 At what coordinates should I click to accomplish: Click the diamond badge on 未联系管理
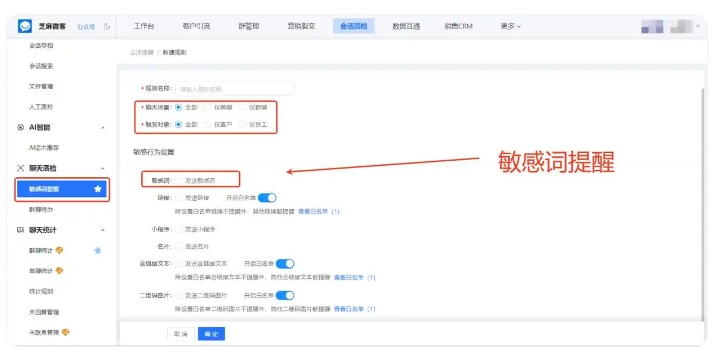tap(66, 332)
